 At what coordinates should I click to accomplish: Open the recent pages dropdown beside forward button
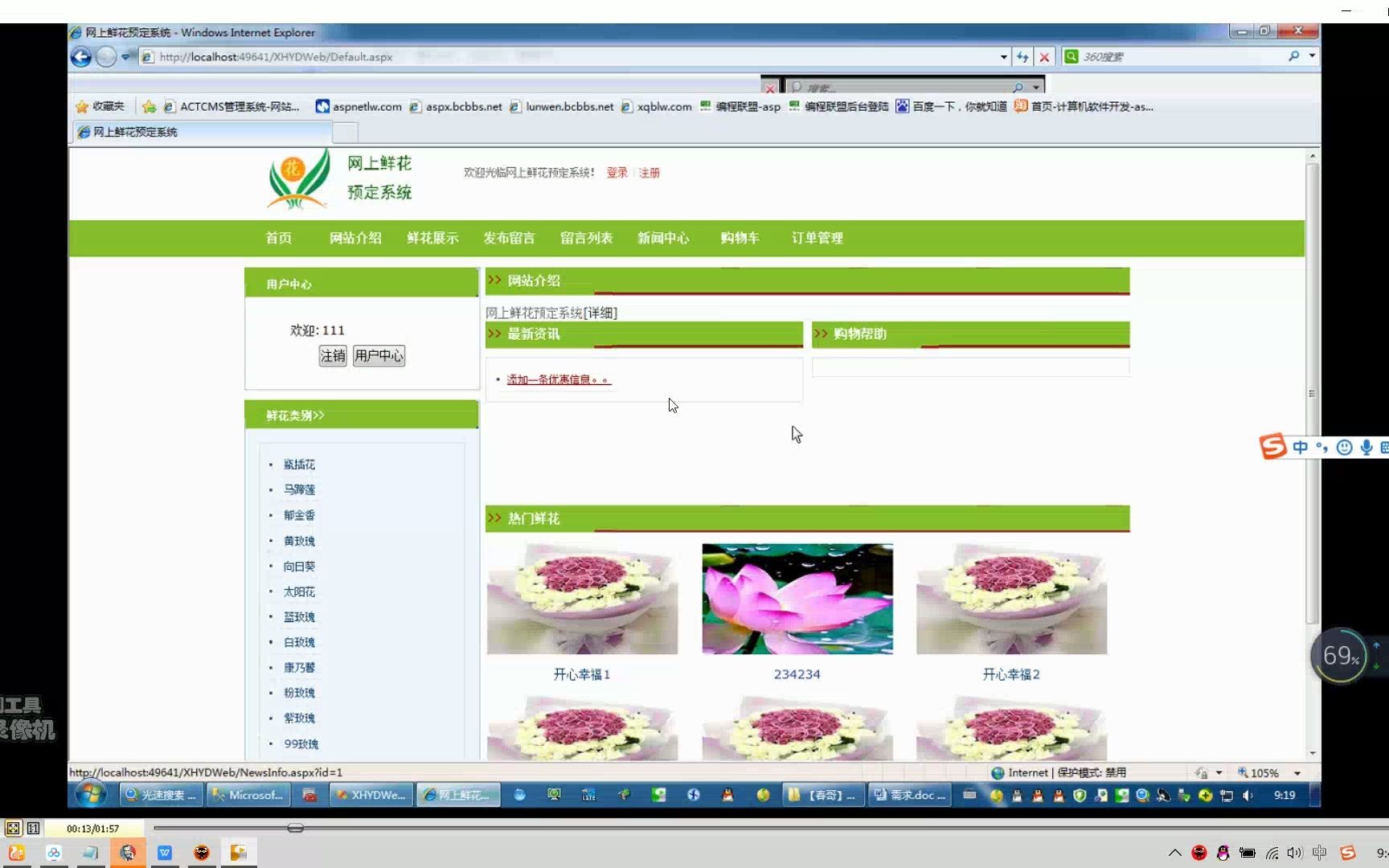pyautogui.click(x=125, y=57)
